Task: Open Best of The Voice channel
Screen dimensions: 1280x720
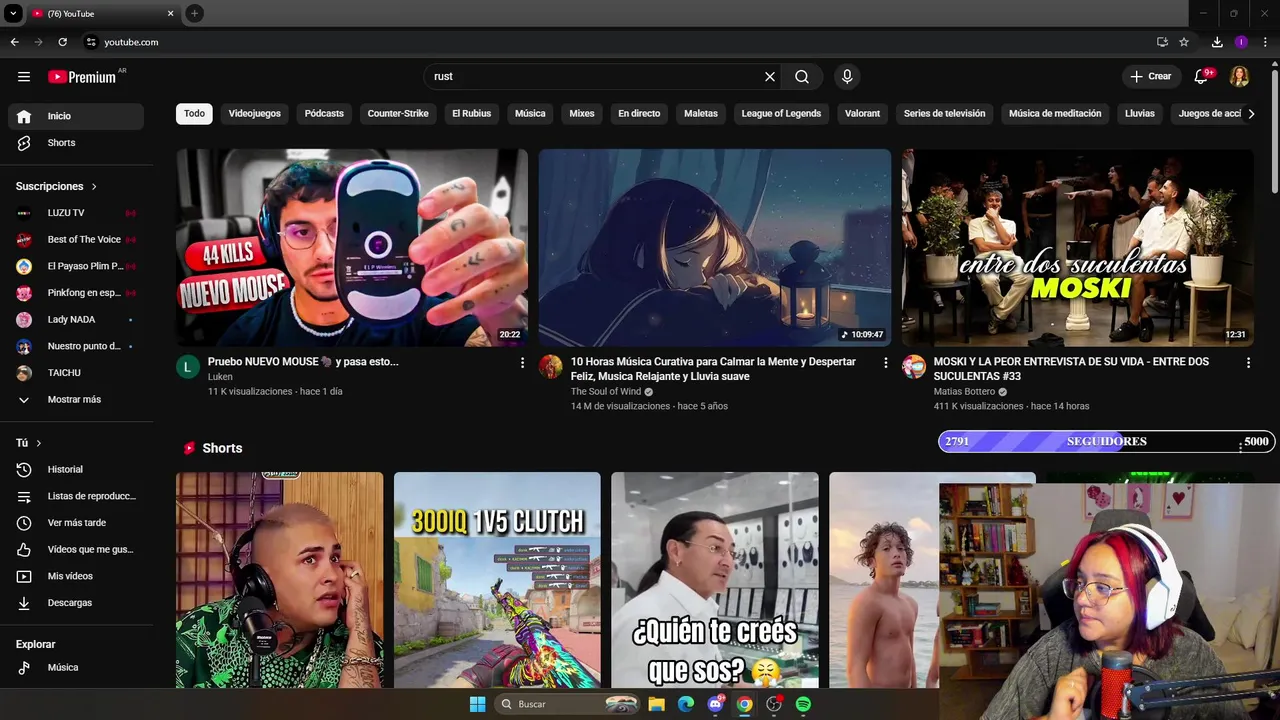Action: click(x=76, y=239)
